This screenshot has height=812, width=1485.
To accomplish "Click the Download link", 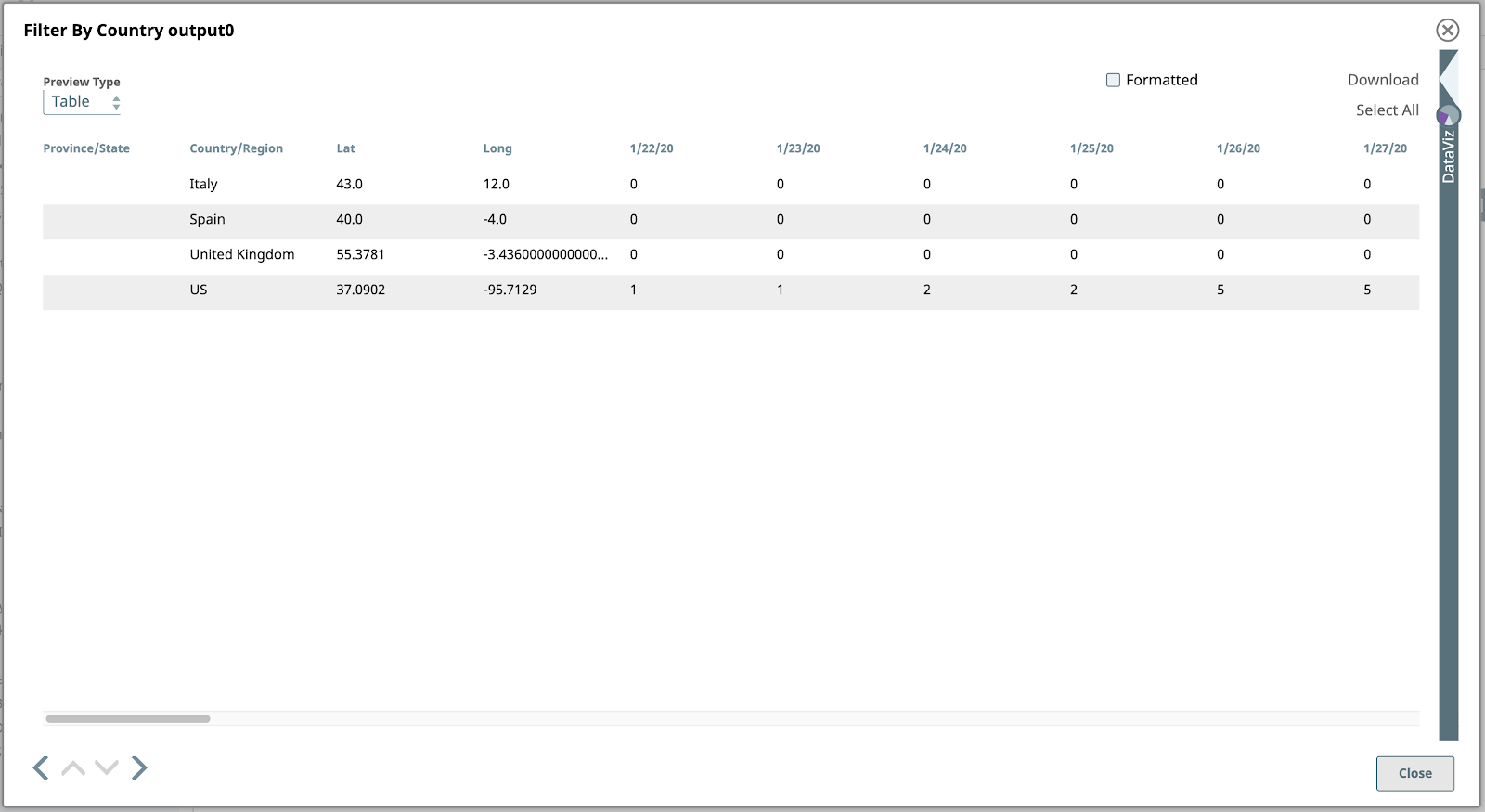I will tap(1383, 80).
